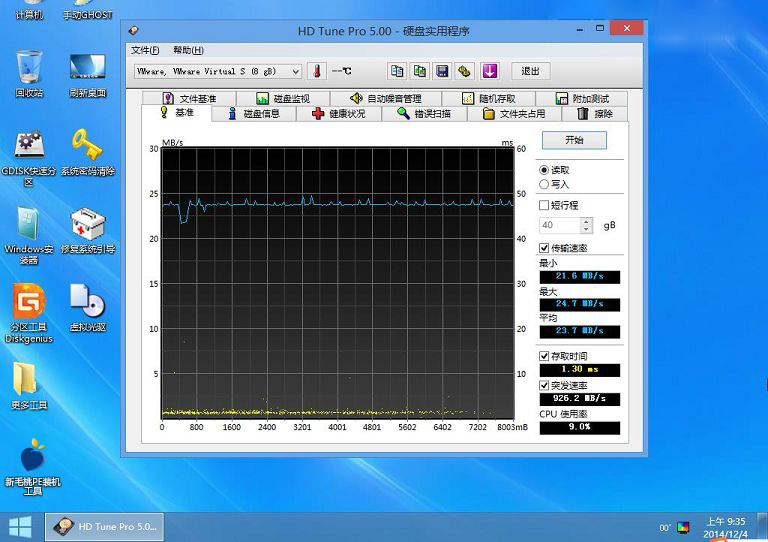Switch to the 文件夹占用 tab
The width and height of the screenshot is (768, 542).
pyautogui.click(x=514, y=114)
